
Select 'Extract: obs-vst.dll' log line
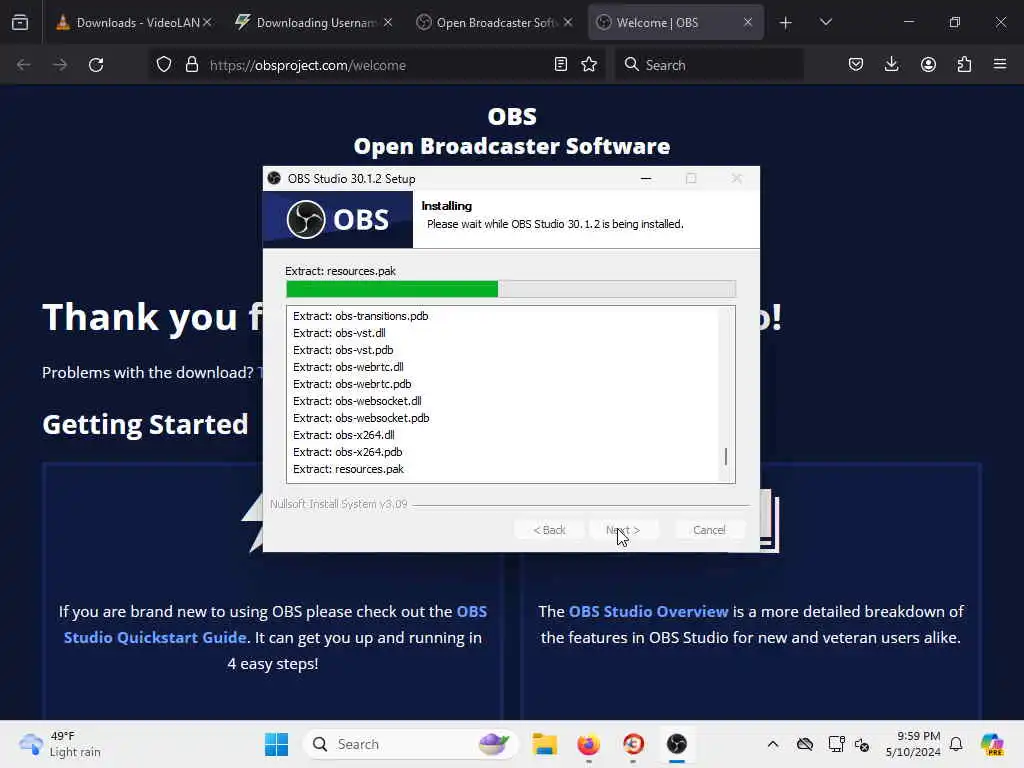339,333
